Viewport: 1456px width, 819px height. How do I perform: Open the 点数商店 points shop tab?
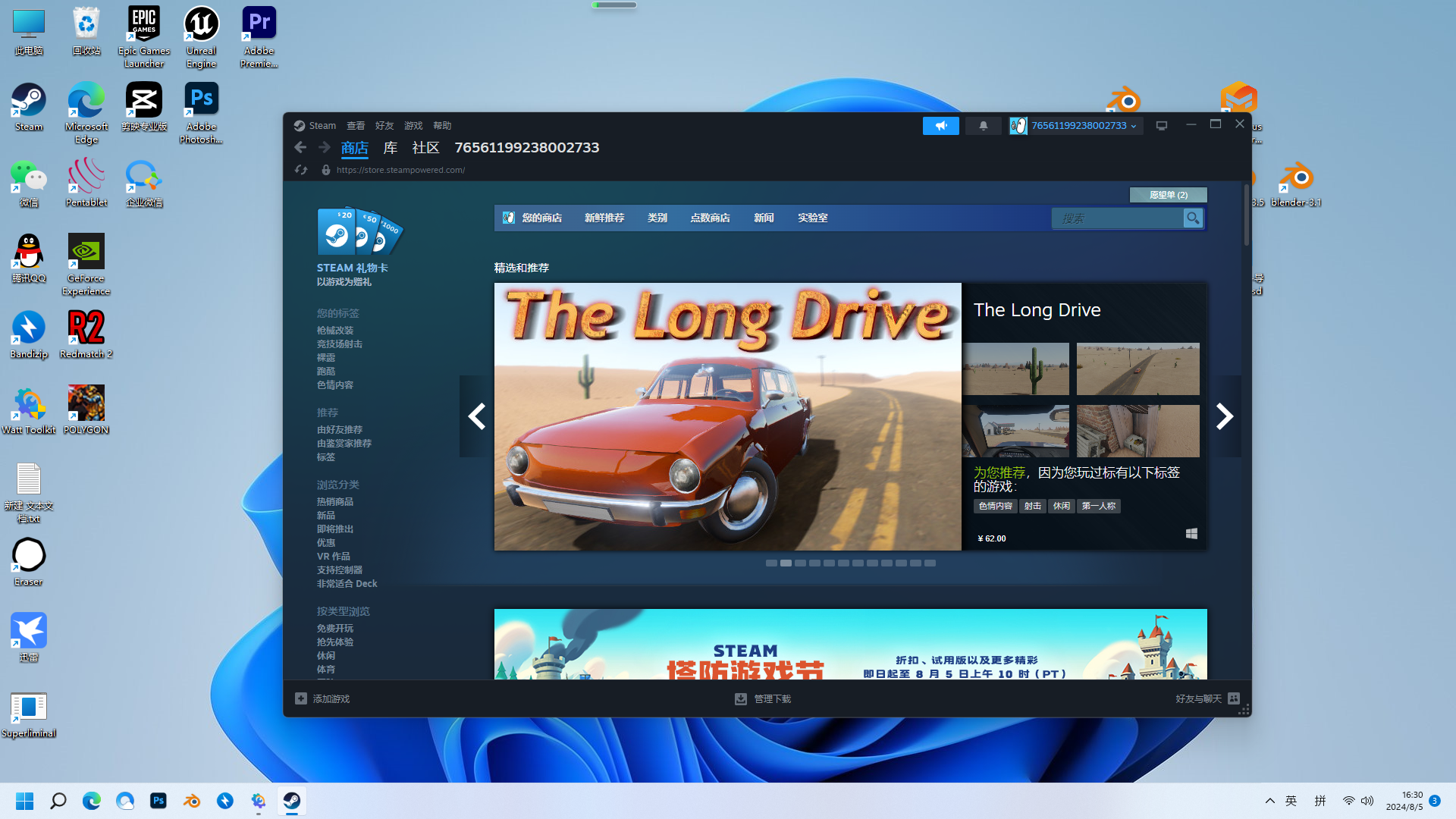click(x=711, y=218)
